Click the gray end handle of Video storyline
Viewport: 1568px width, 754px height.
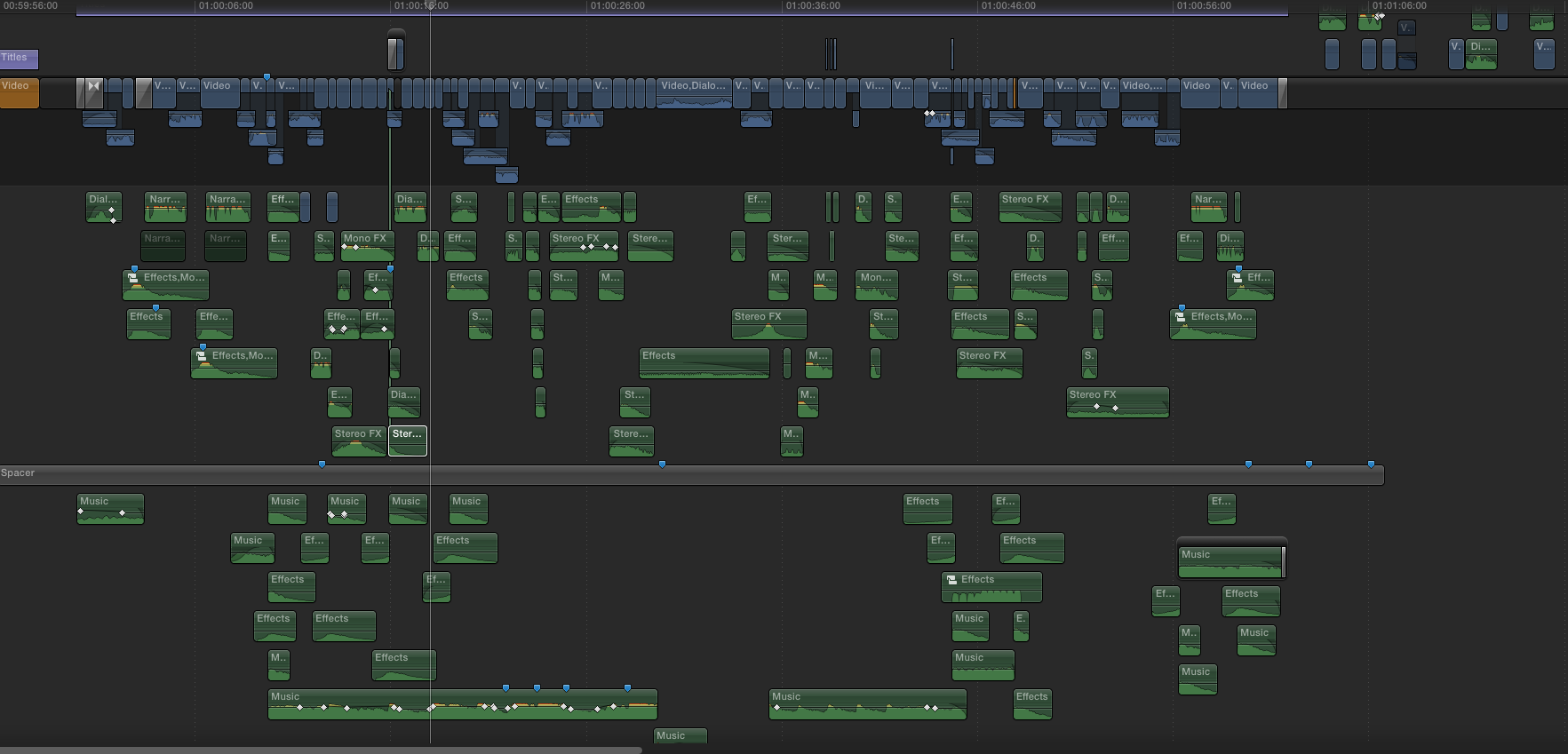pyautogui.click(x=1283, y=92)
